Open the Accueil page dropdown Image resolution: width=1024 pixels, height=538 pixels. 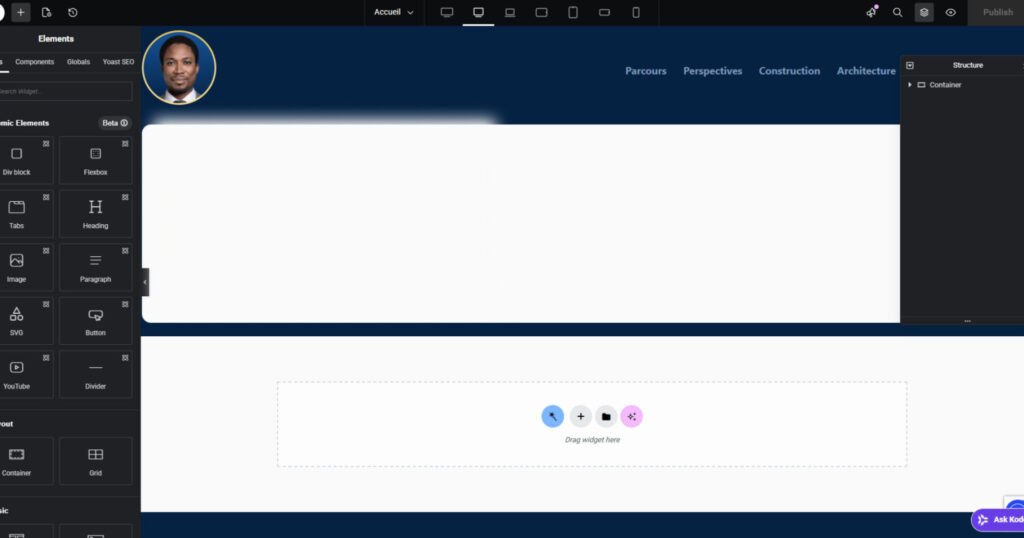pyautogui.click(x=393, y=12)
